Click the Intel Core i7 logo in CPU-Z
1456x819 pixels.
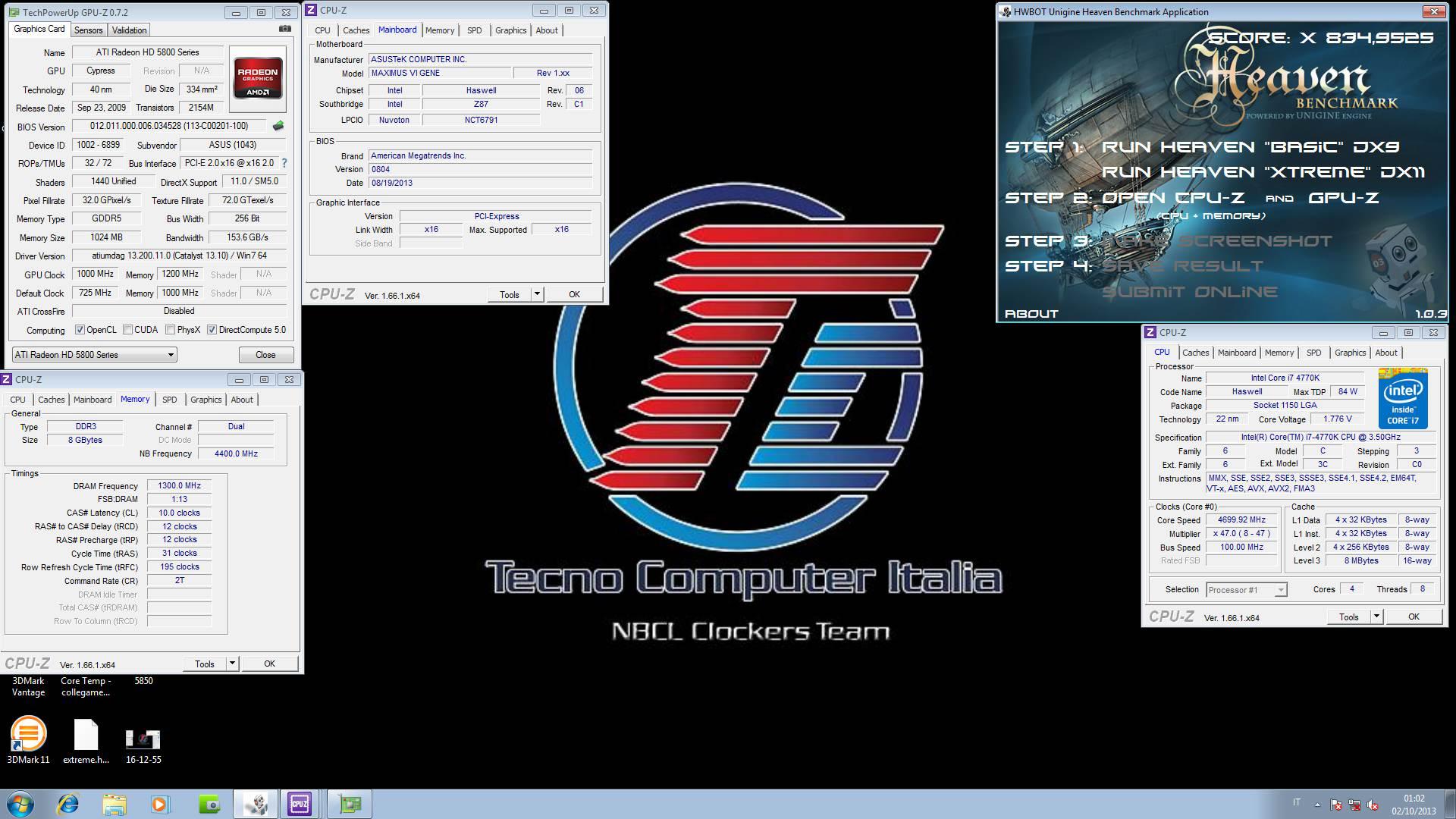(x=1403, y=399)
